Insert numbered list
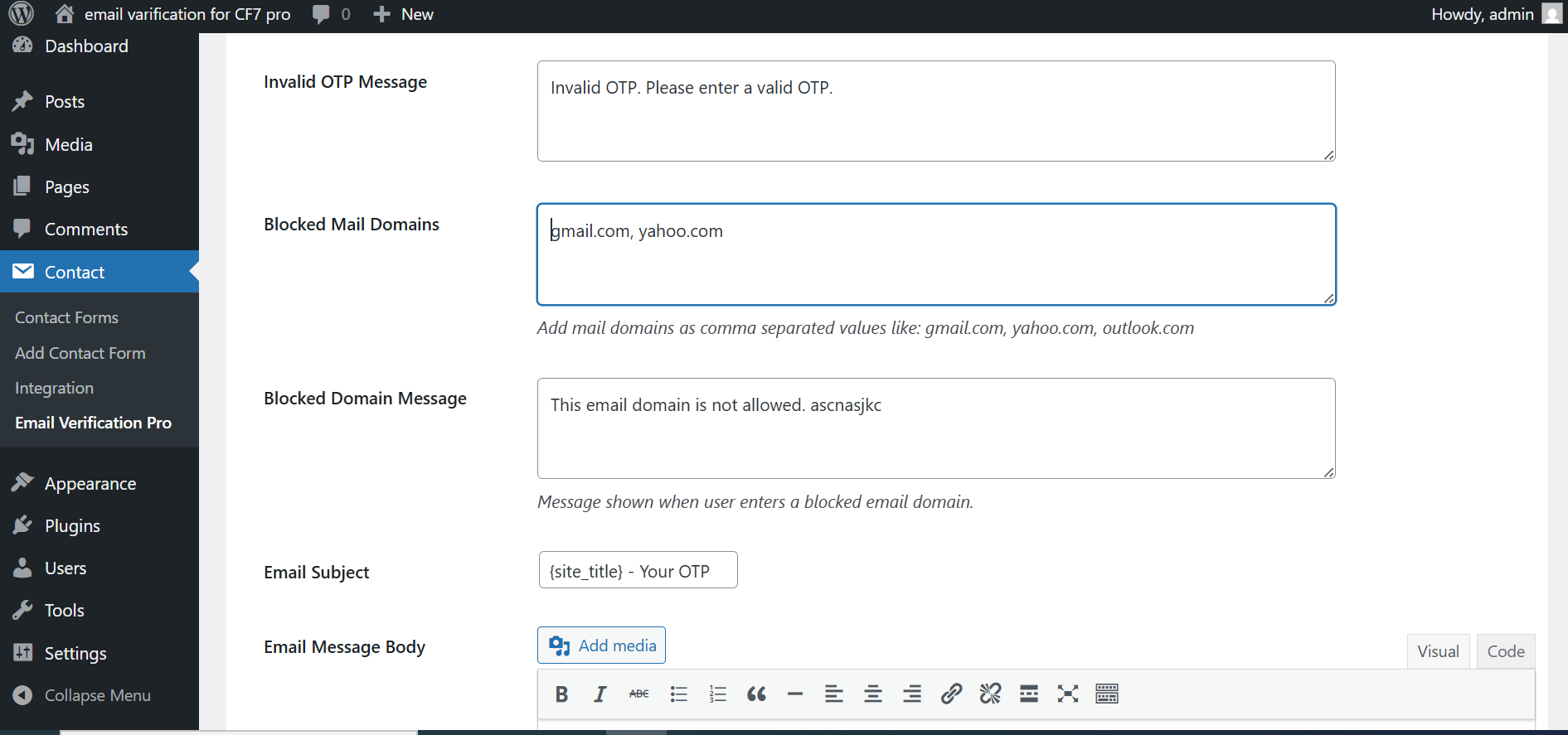The height and width of the screenshot is (735, 1568). (717, 694)
